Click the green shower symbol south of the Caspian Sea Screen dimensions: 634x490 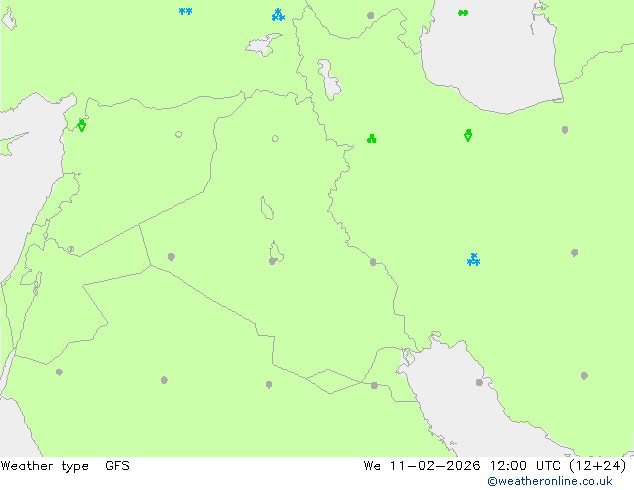(468, 135)
